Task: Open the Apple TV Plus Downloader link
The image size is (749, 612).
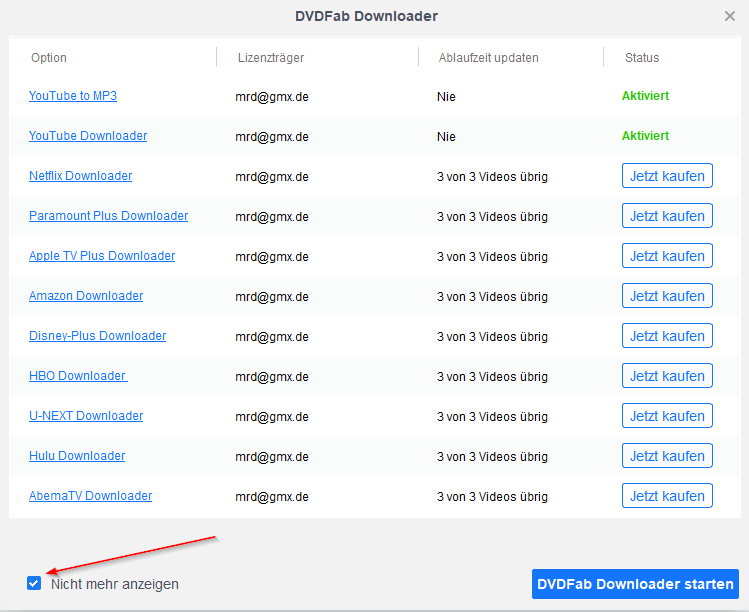Action: tap(102, 256)
